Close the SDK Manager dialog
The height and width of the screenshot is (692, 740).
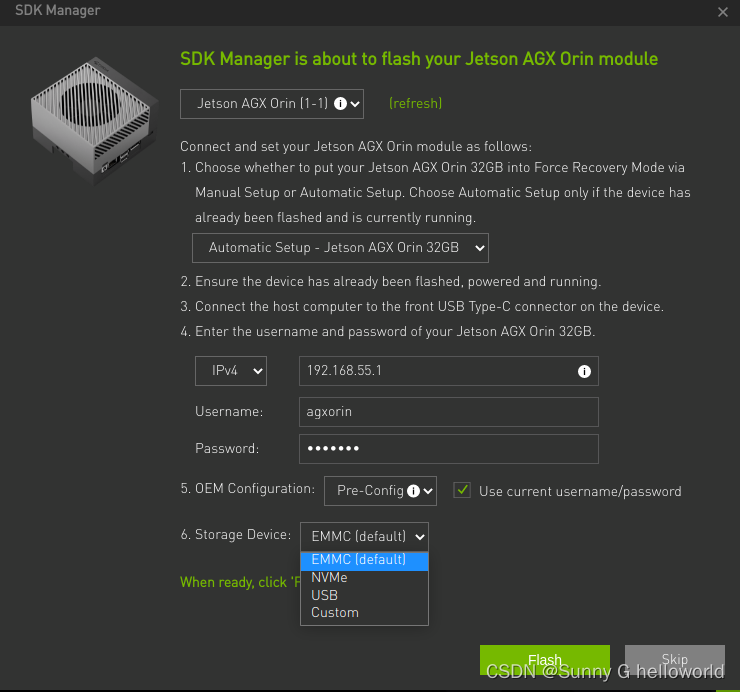pyautogui.click(x=723, y=12)
